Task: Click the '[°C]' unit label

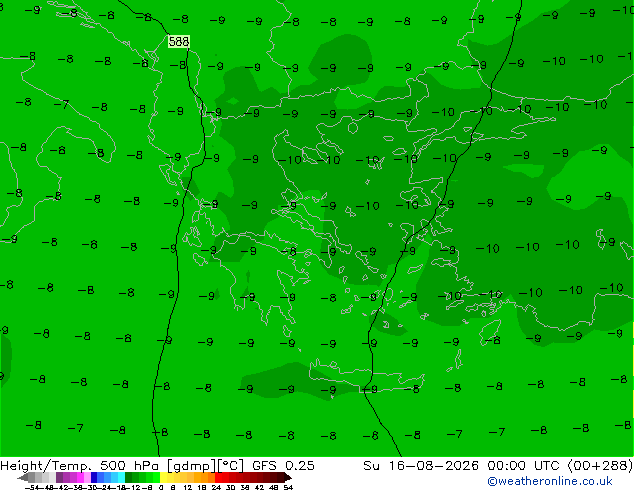Action: [230, 466]
